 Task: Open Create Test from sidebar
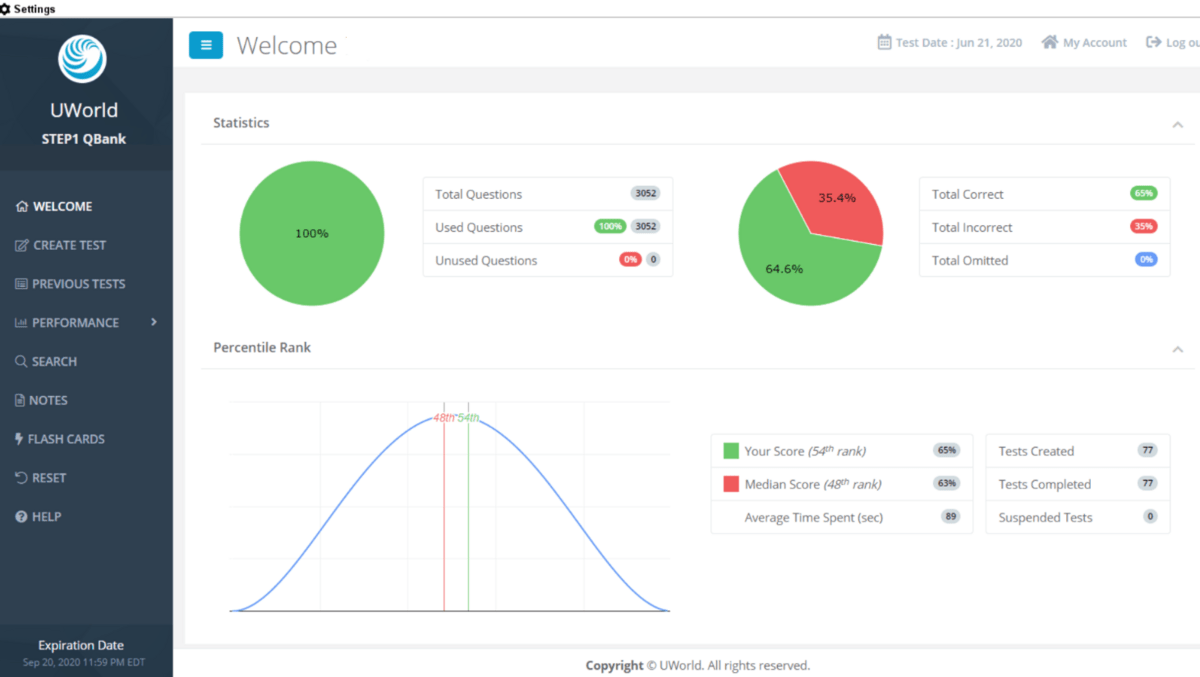pyautogui.click(x=60, y=245)
